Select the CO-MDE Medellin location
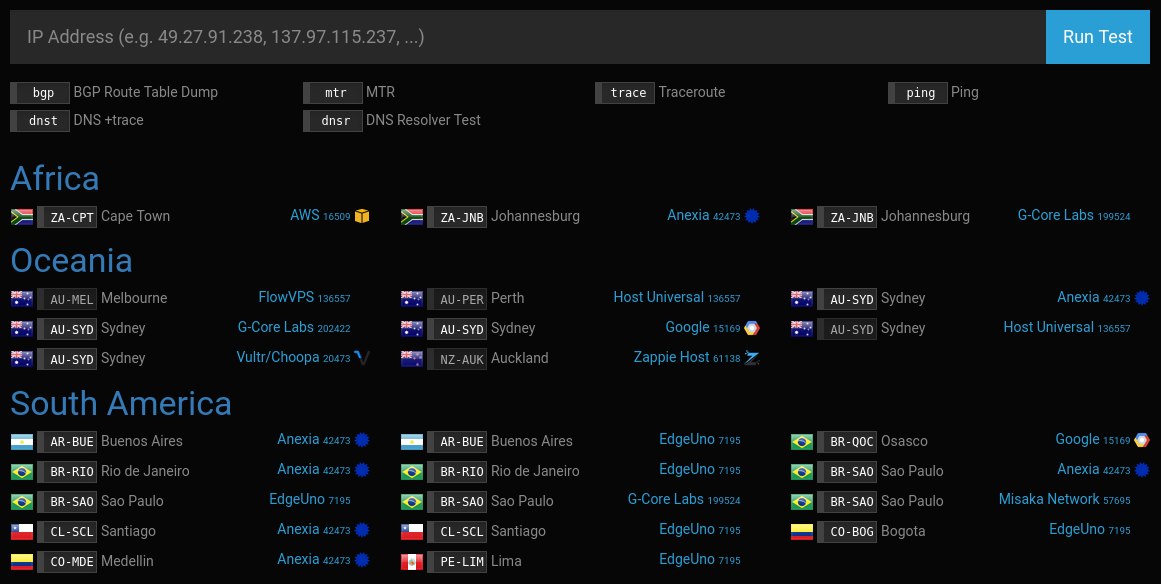Viewport: 1161px width, 584px height. click(x=67, y=562)
